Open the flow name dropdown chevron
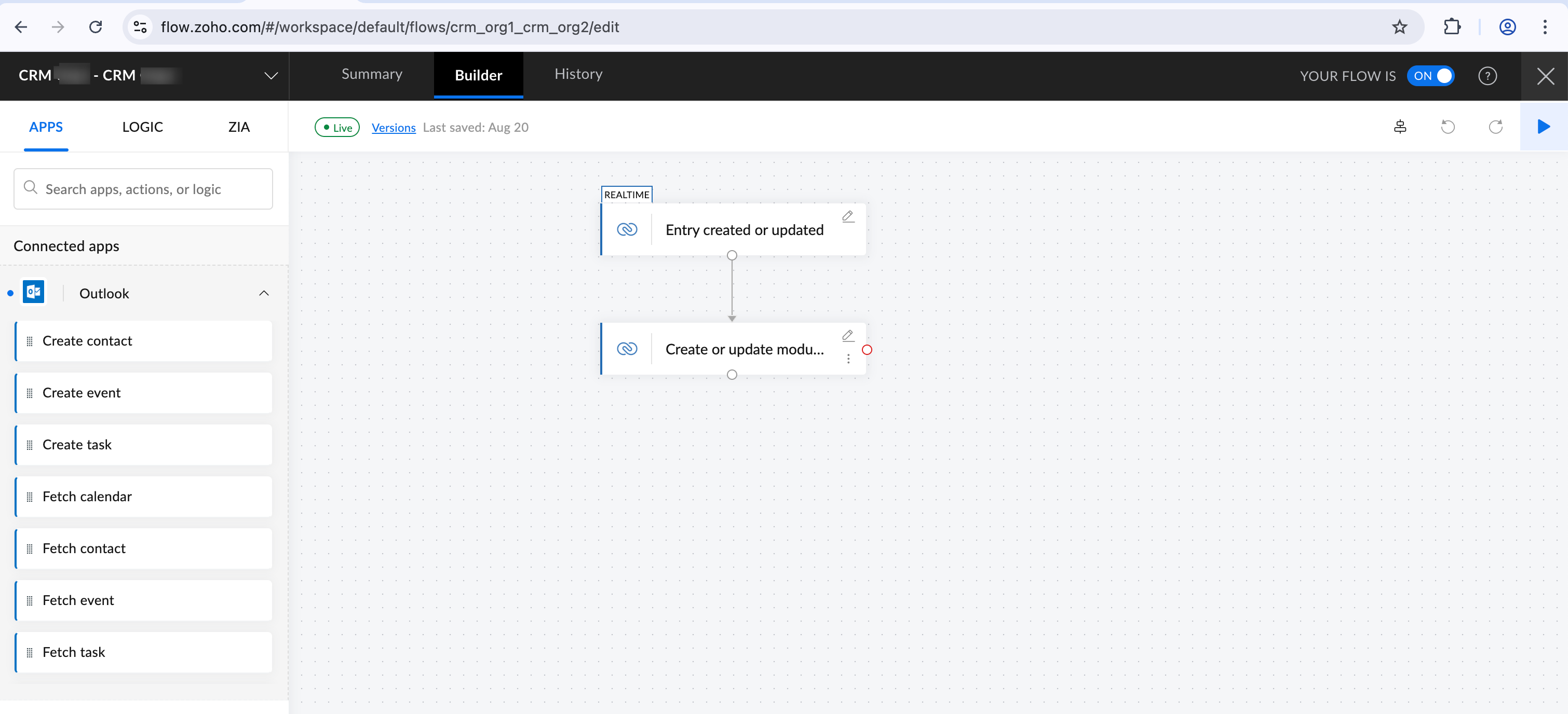 click(271, 76)
